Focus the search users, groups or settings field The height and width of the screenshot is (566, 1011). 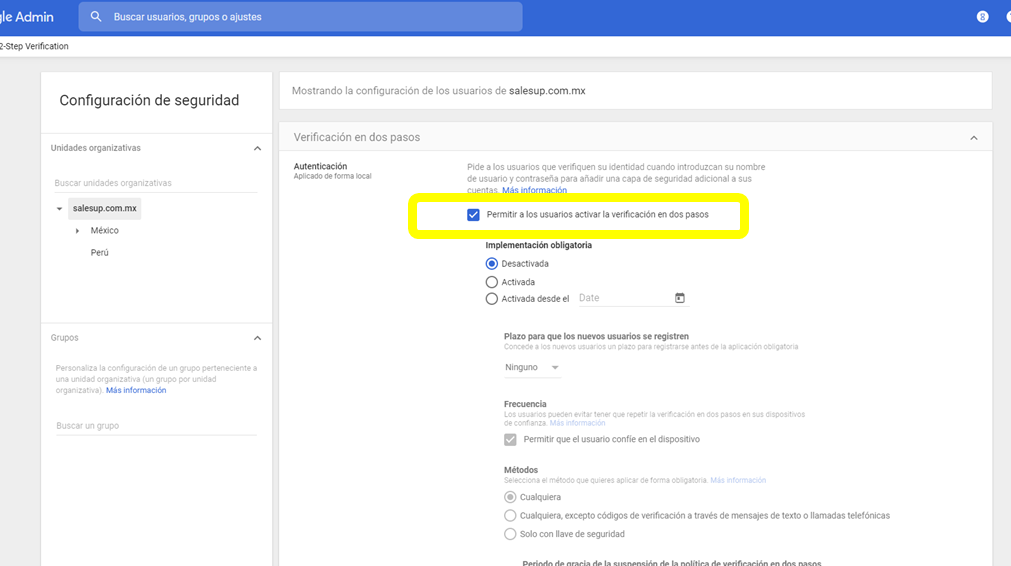tap(300, 17)
